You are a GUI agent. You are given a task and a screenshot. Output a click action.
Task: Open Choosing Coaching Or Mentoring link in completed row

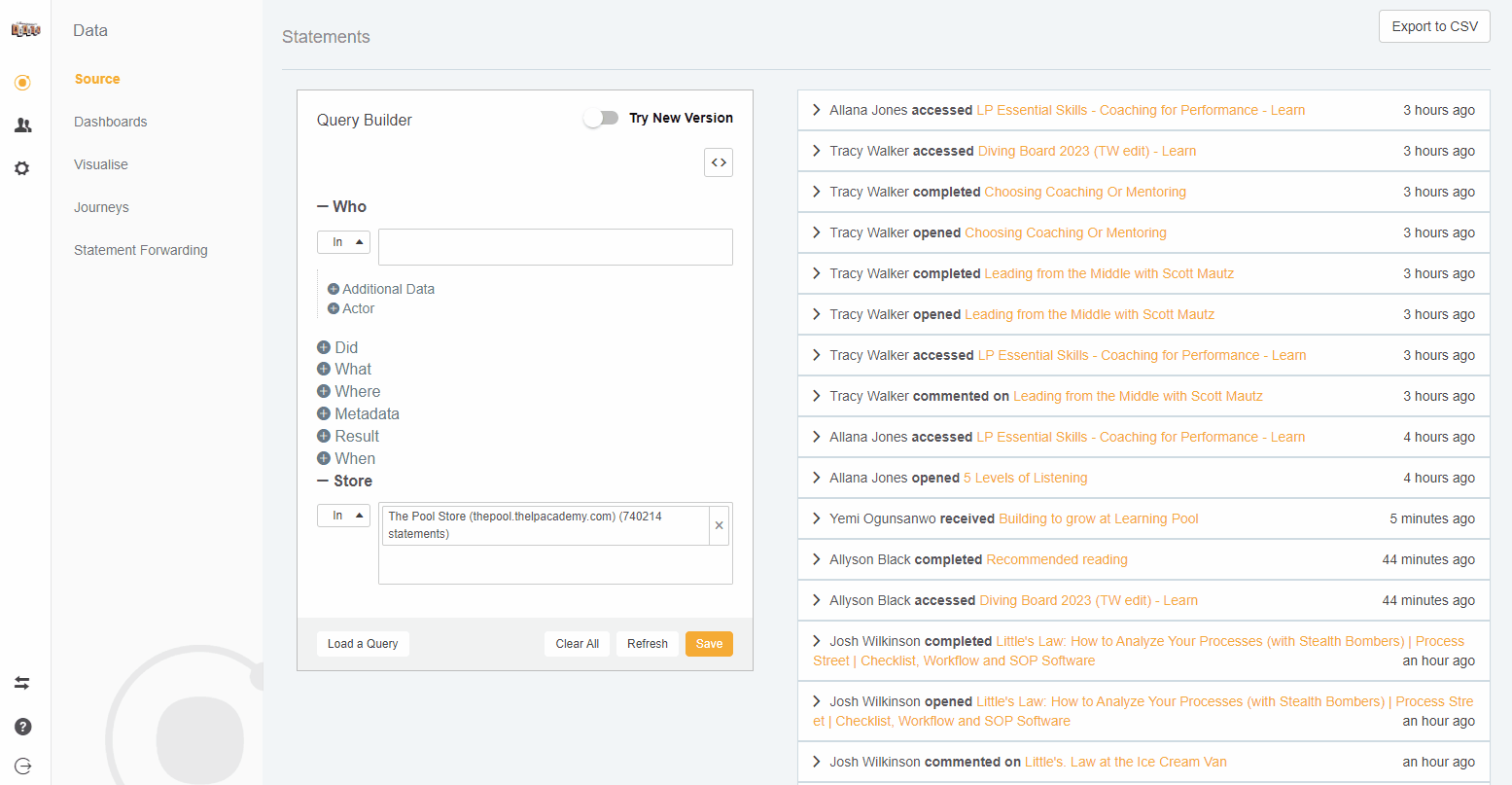pyautogui.click(x=1085, y=192)
